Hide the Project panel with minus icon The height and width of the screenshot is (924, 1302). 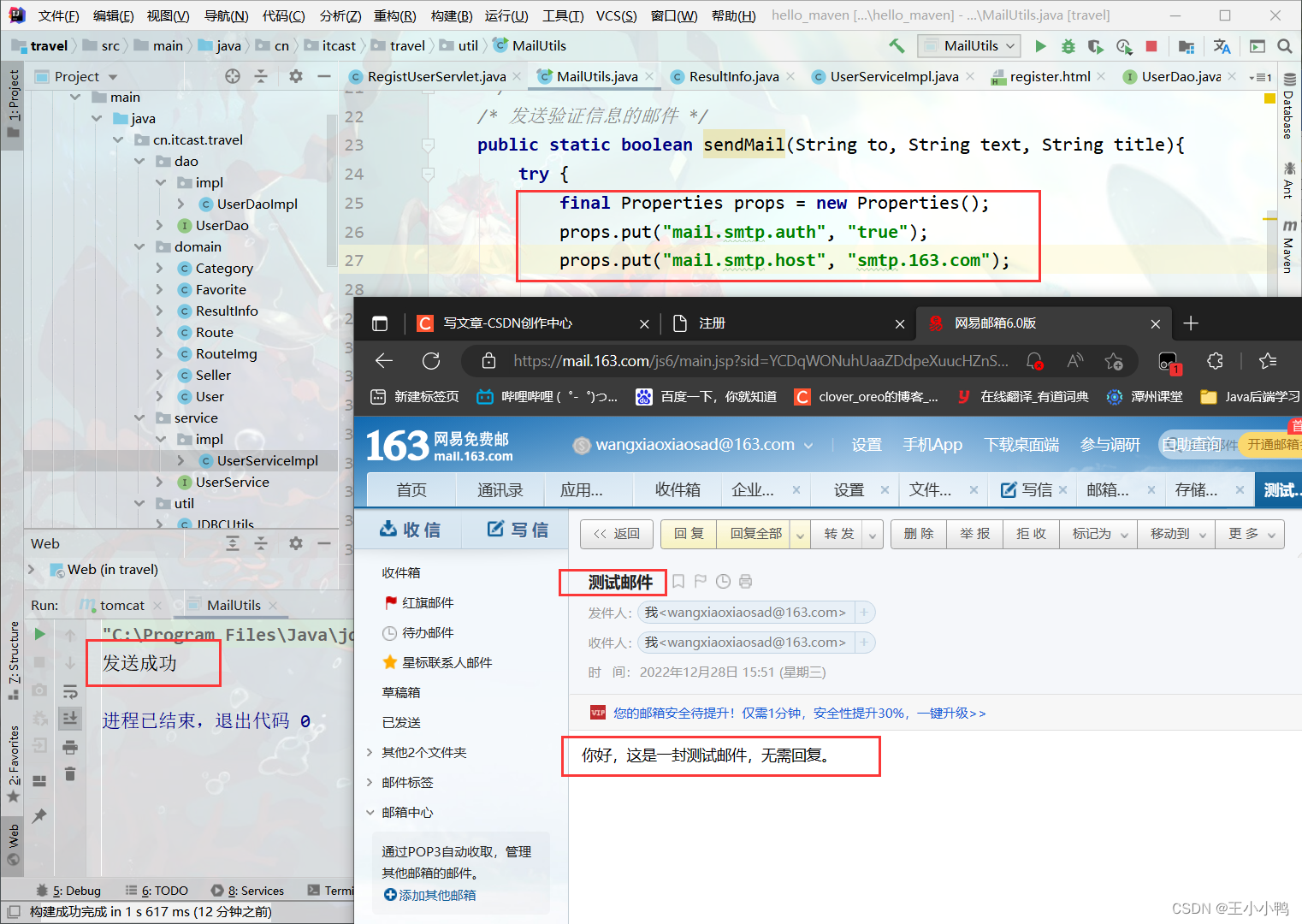coord(324,76)
